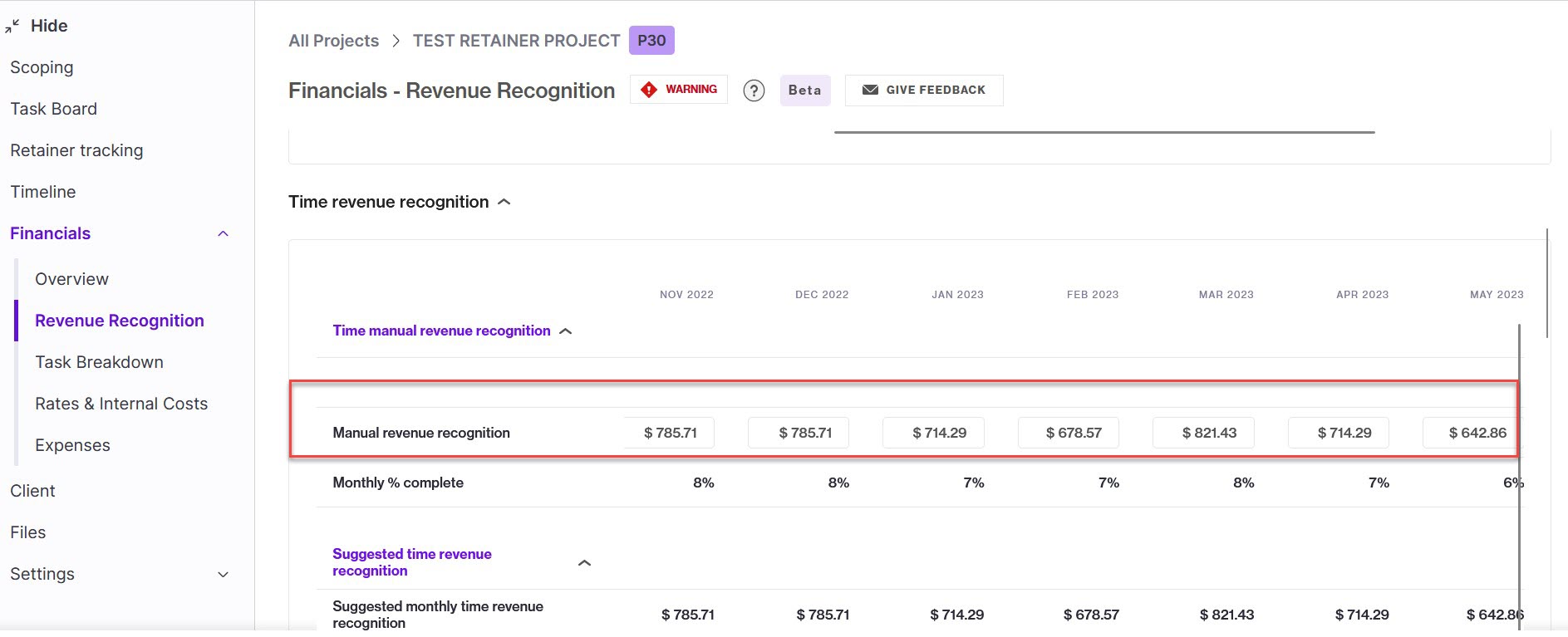Click the vertical page scrollbar
This screenshot has height=637, width=1568.
tap(1546, 283)
